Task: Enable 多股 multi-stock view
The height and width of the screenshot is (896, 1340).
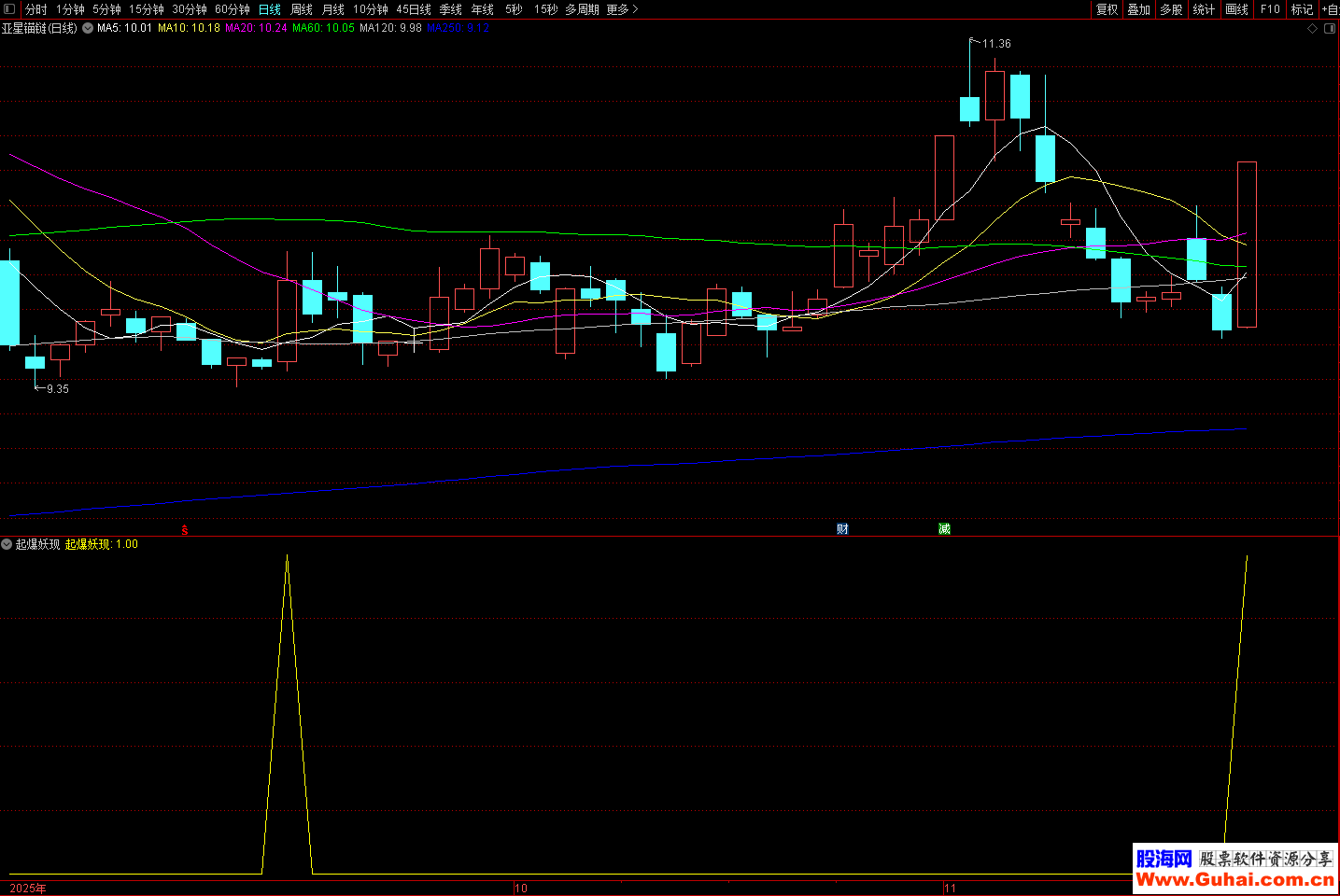Action: (x=1172, y=9)
